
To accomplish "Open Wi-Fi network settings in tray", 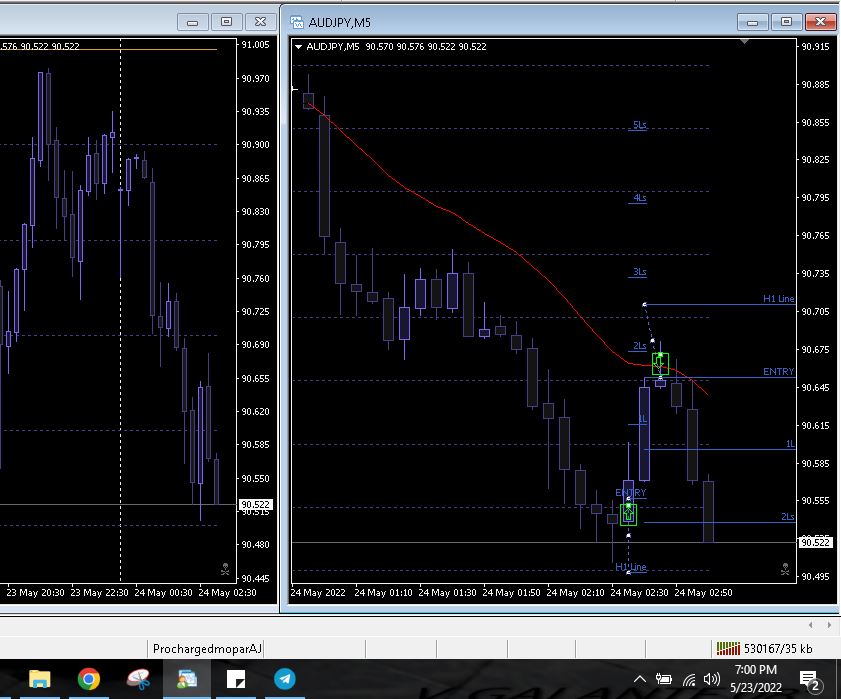I will [x=689, y=680].
